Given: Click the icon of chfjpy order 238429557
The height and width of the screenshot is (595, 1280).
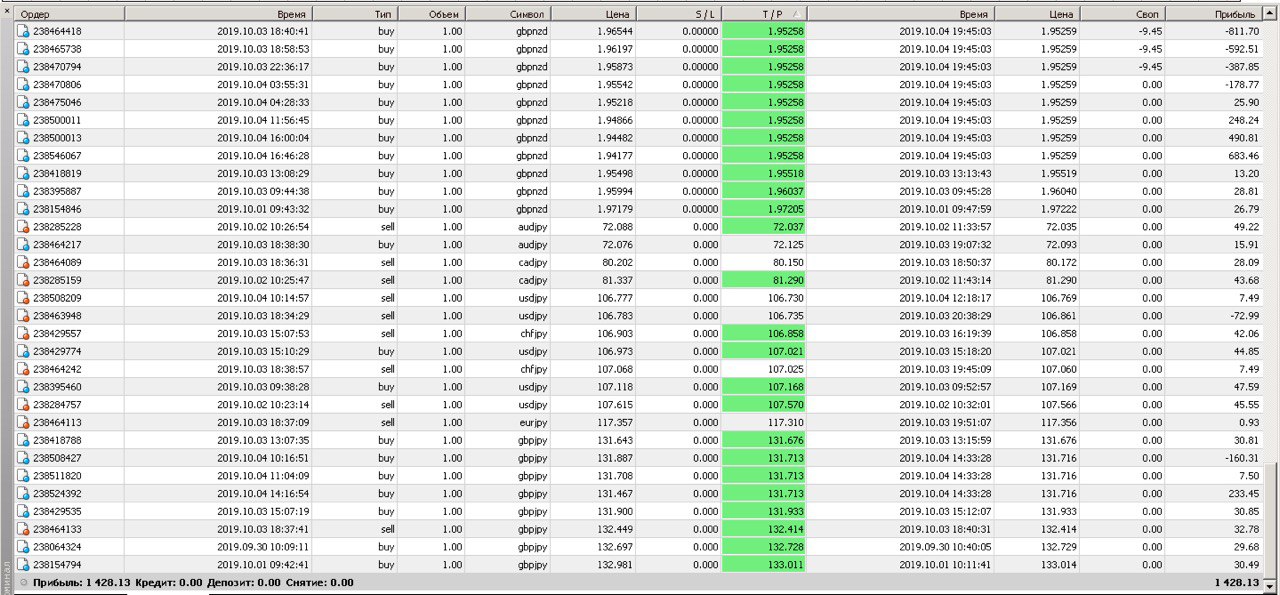Looking at the screenshot, I should pos(23,334).
